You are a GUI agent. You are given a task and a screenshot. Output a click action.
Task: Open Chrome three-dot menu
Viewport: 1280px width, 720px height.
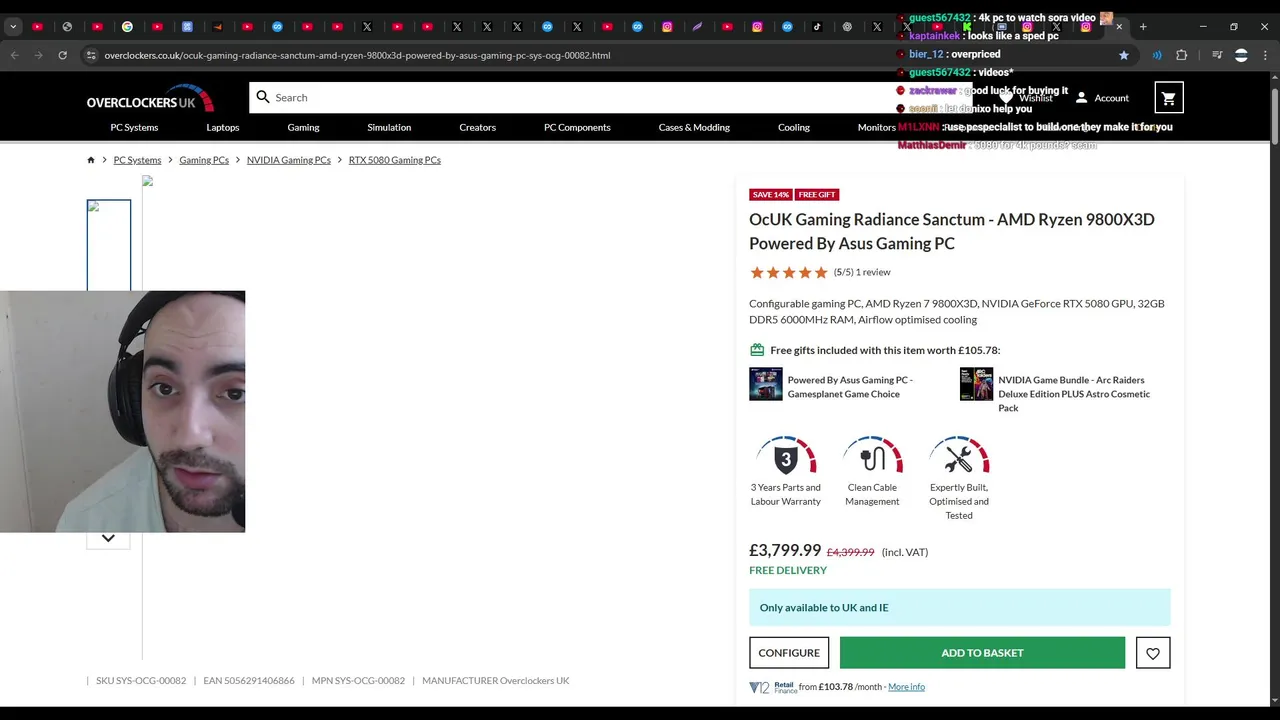pos(1265,55)
